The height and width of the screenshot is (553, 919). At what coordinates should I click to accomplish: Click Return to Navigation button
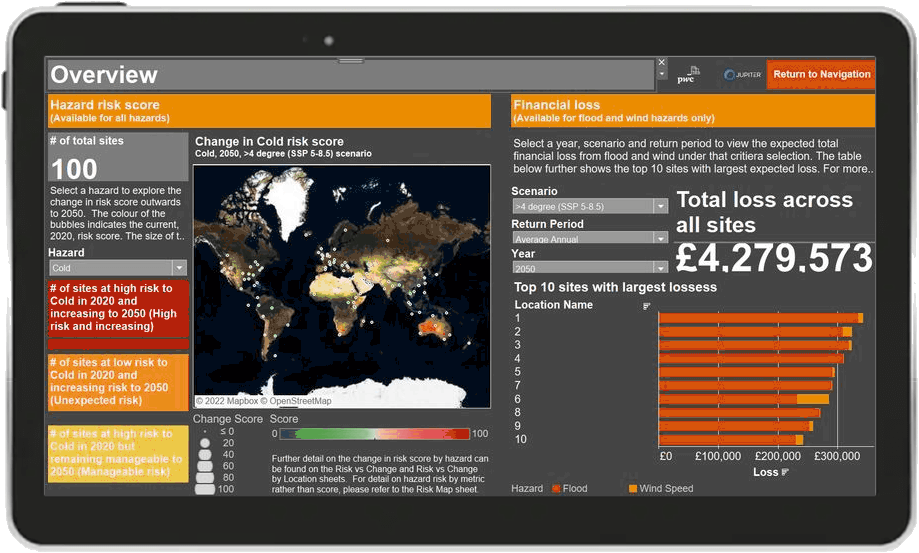pos(821,75)
